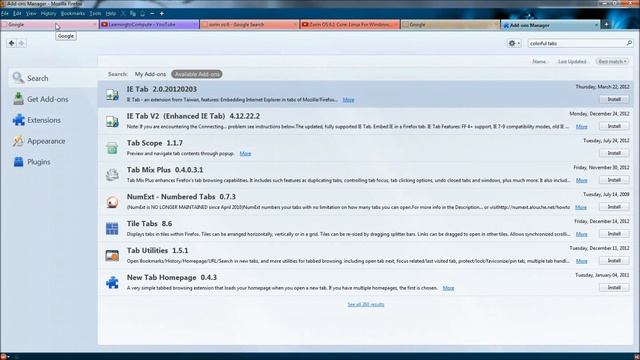The height and width of the screenshot is (360, 640).
Task: Click the Tab Utilities add-on icon
Action: [112, 256]
